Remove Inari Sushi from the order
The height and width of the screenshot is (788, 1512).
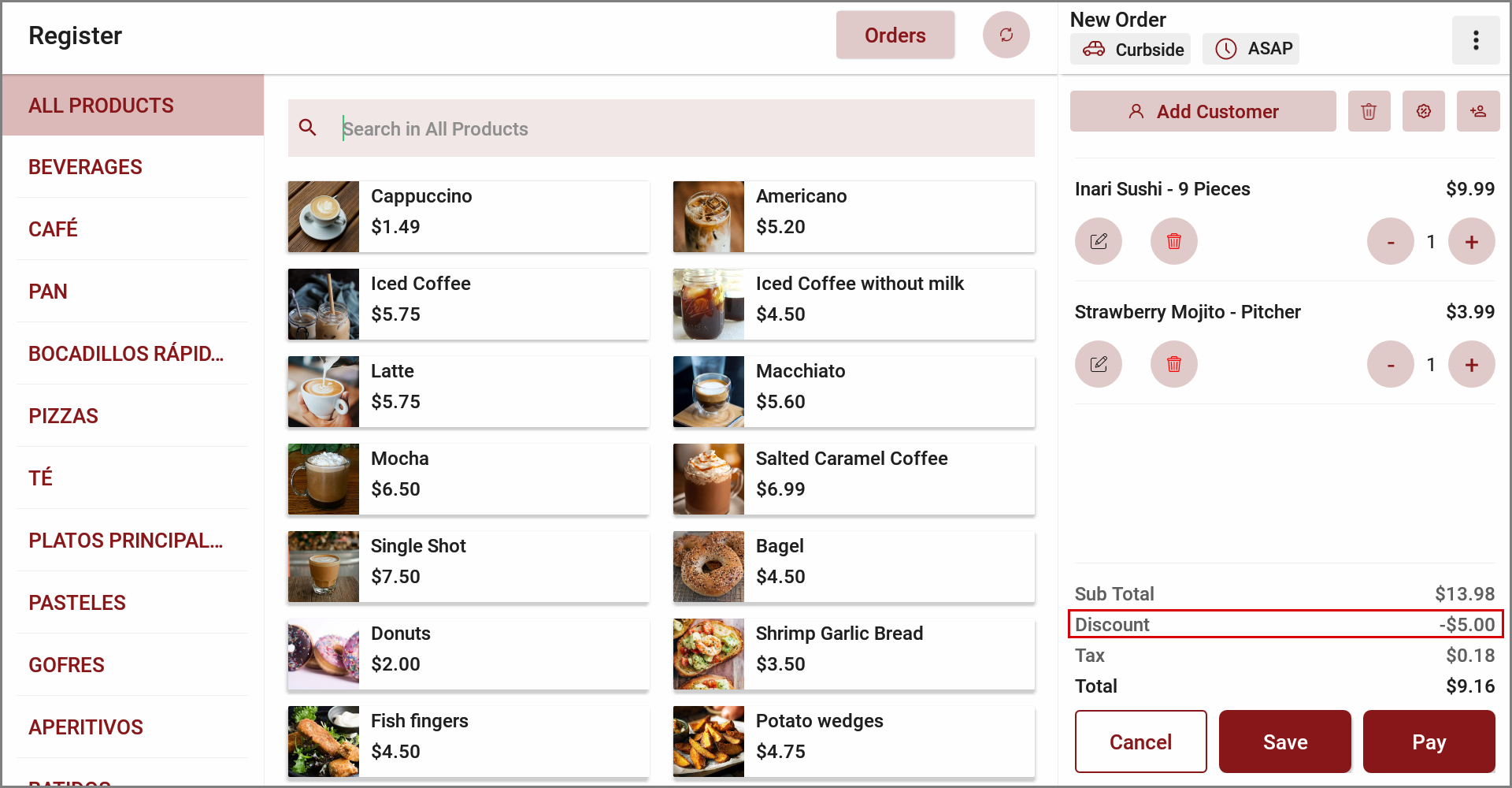(x=1173, y=241)
